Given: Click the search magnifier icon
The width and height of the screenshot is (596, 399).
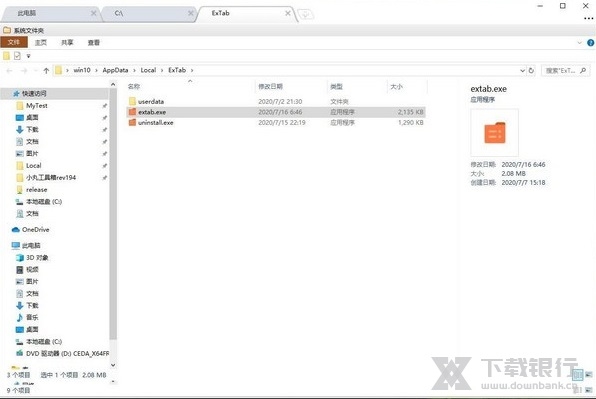Looking at the screenshot, I should point(583,70).
